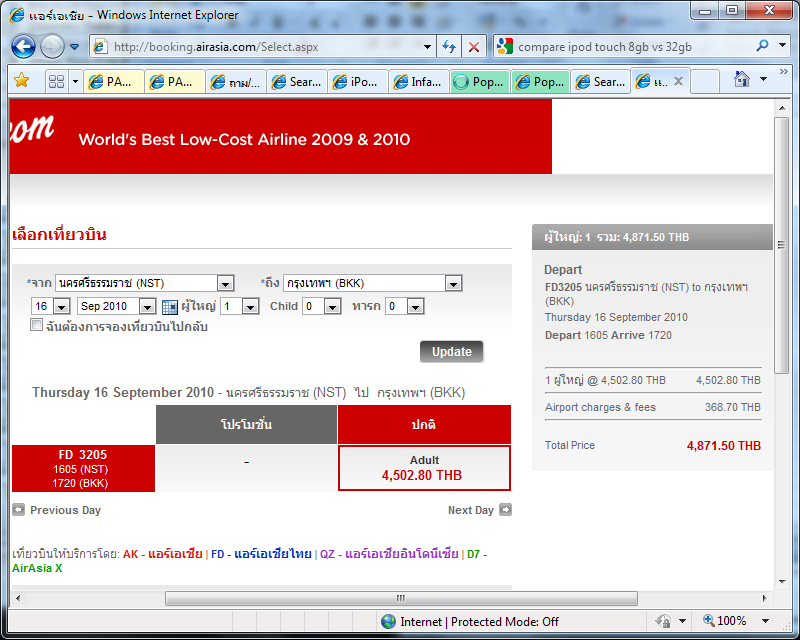Click the Next Day arrow icon
800x640 pixels.
(x=505, y=509)
